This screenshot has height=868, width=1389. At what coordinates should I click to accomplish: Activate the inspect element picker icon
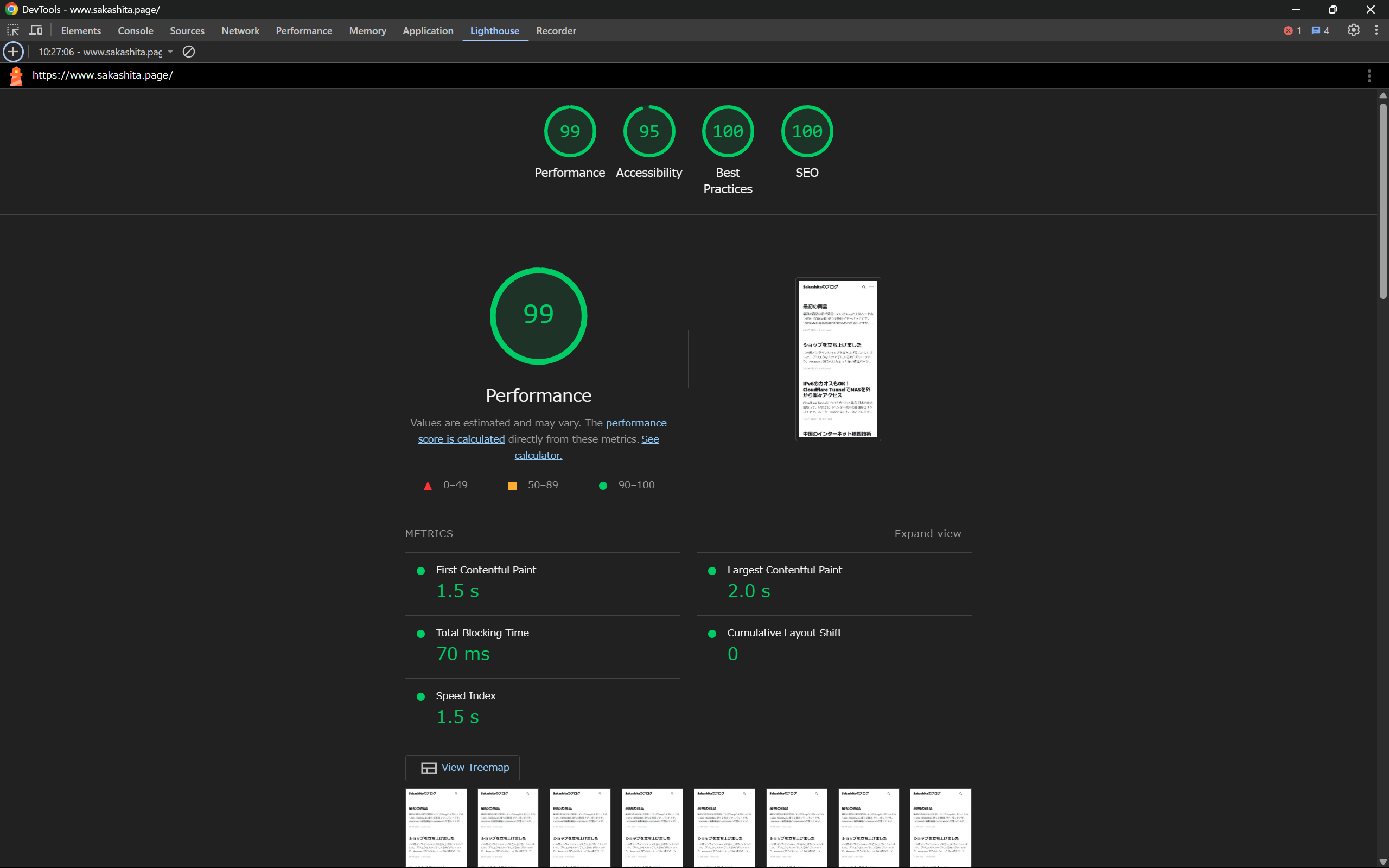[12, 30]
